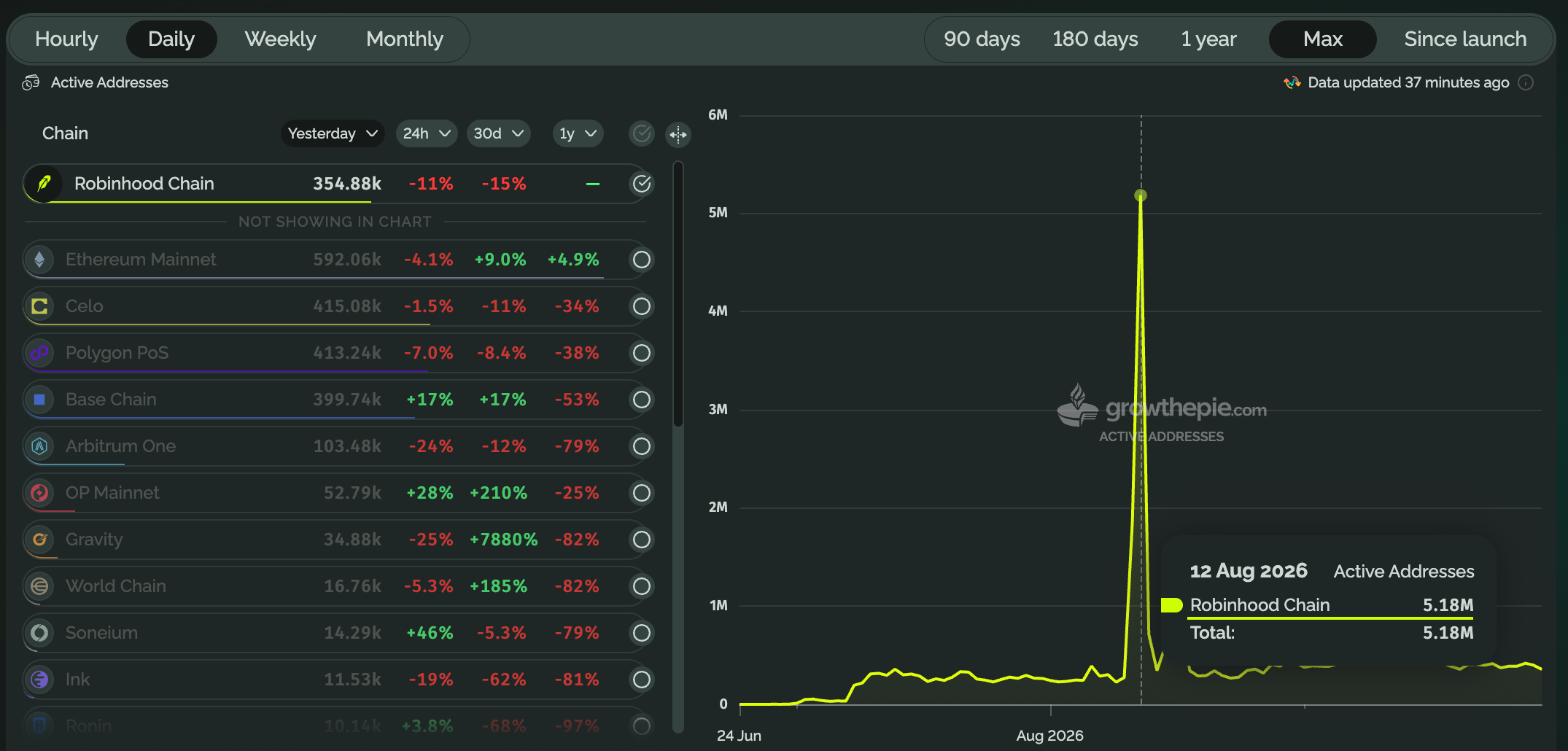
Task: Open the Yesterday column dropdown
Action: coord(333,133)
